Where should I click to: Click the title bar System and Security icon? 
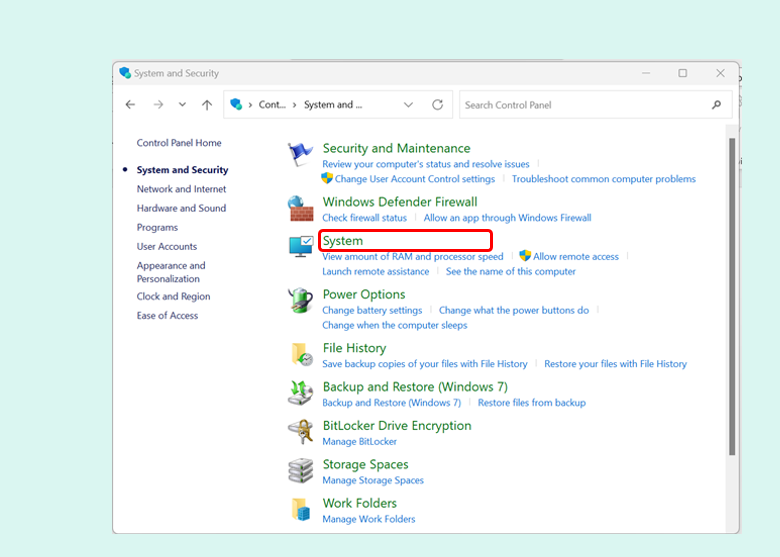coord(125,73)
